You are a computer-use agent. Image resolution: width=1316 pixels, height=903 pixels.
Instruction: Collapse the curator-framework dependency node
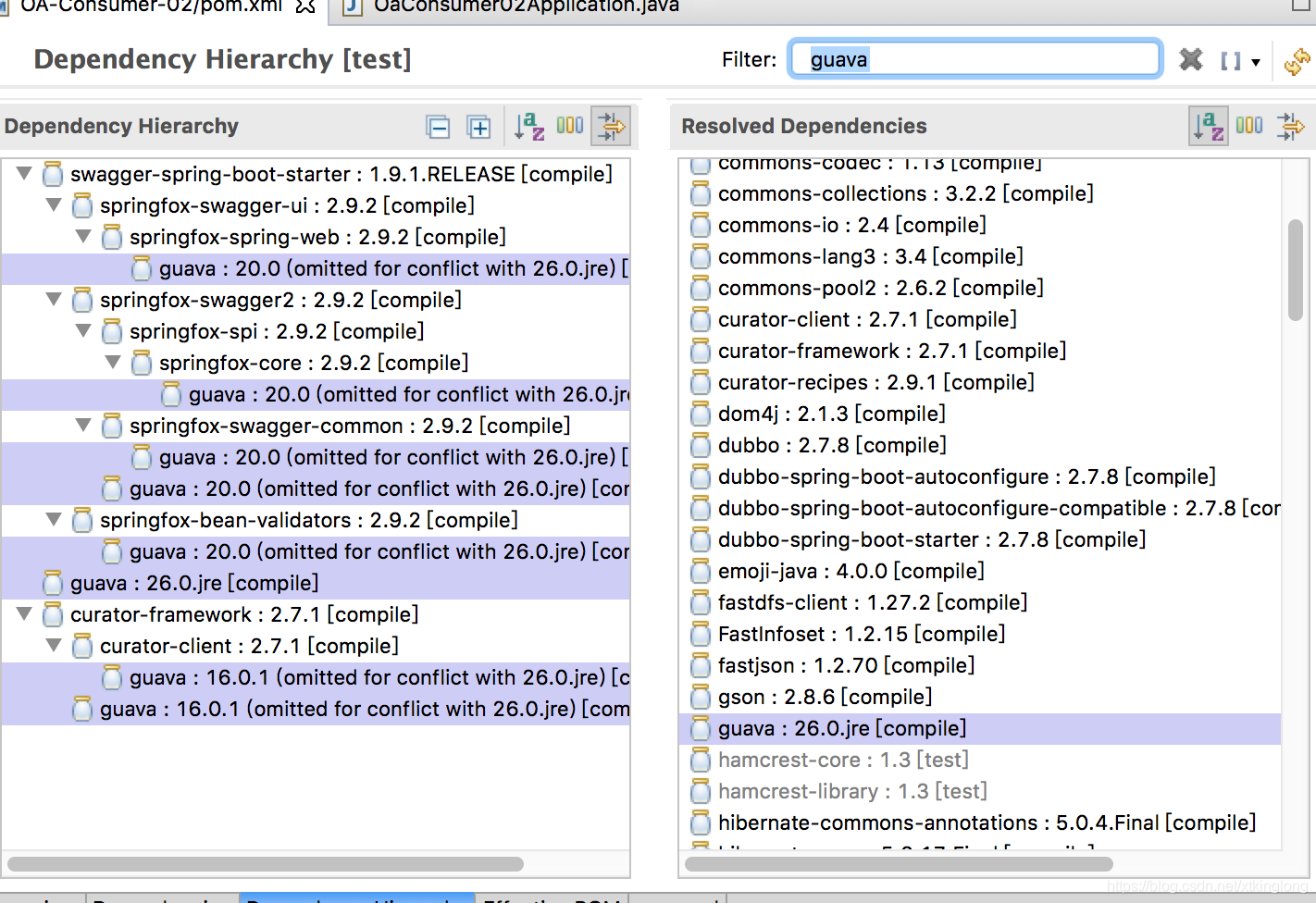point(24,613)
